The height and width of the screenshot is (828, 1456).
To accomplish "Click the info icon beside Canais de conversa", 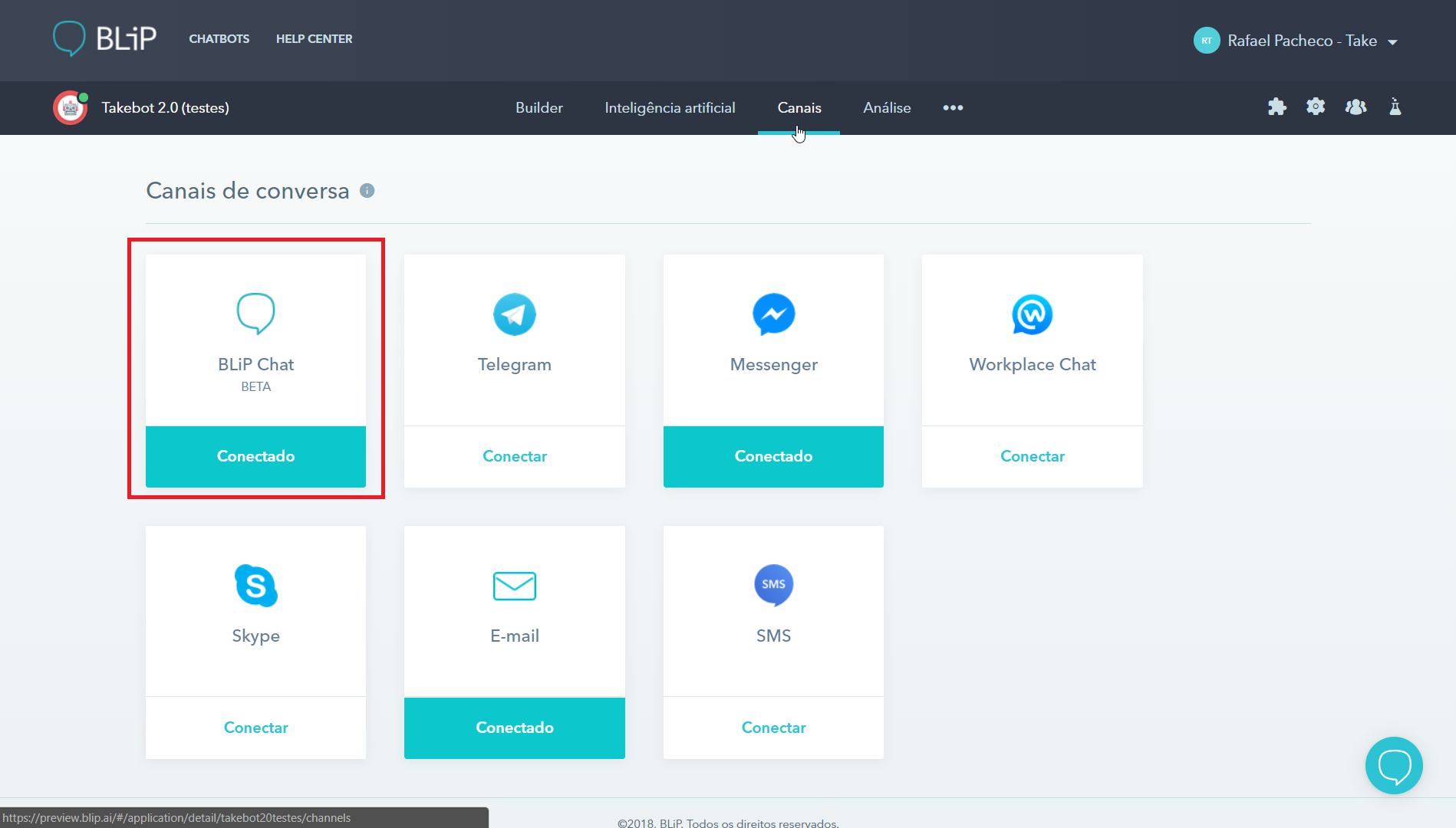I will 367,191.
